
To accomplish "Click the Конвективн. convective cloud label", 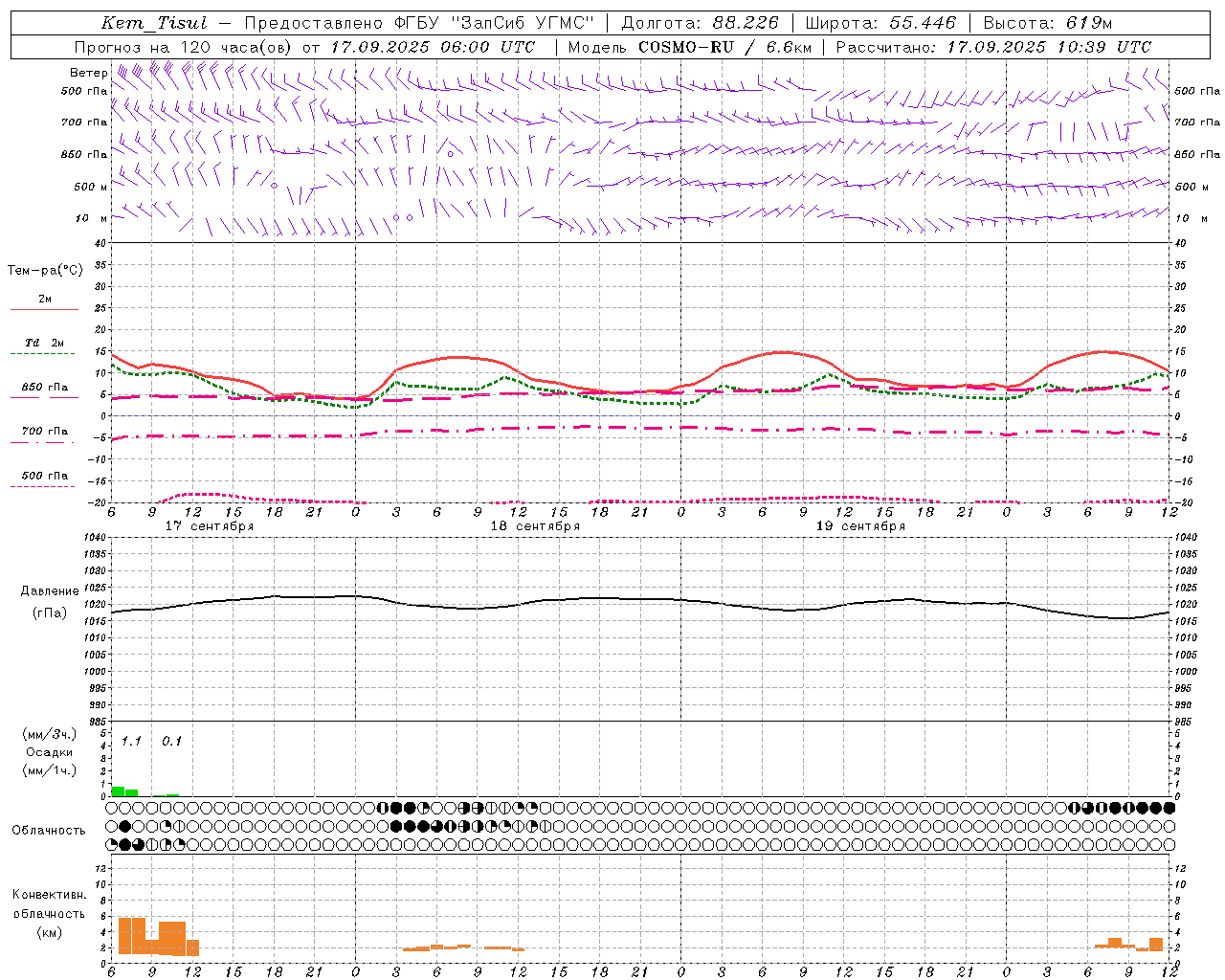I will point(49,895).
